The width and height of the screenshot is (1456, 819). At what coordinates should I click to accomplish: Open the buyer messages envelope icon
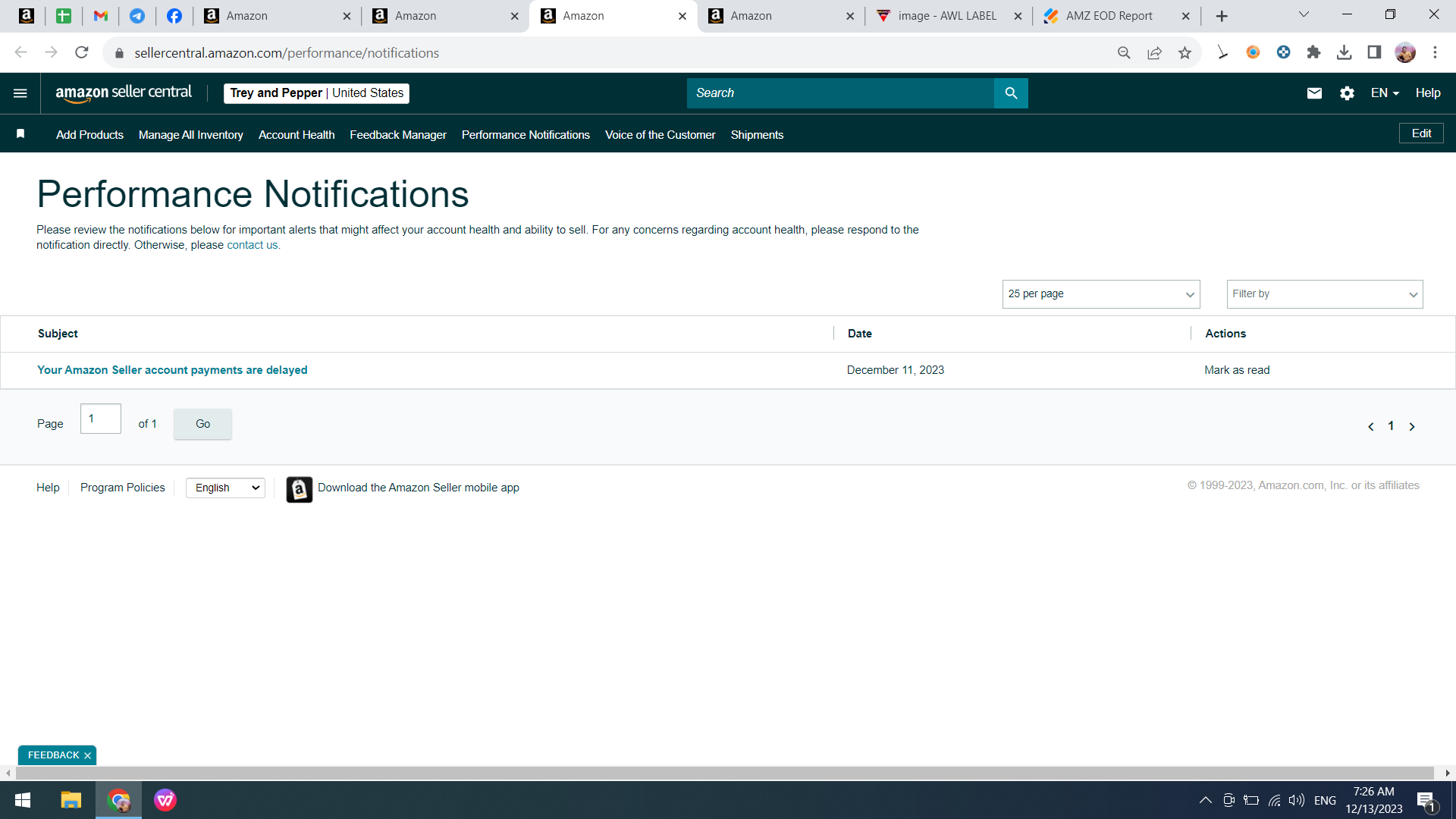click(1314, 93)
